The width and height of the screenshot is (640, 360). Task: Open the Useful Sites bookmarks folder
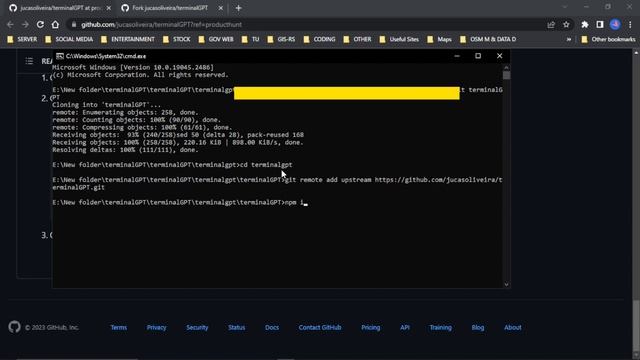click(399, 39)
